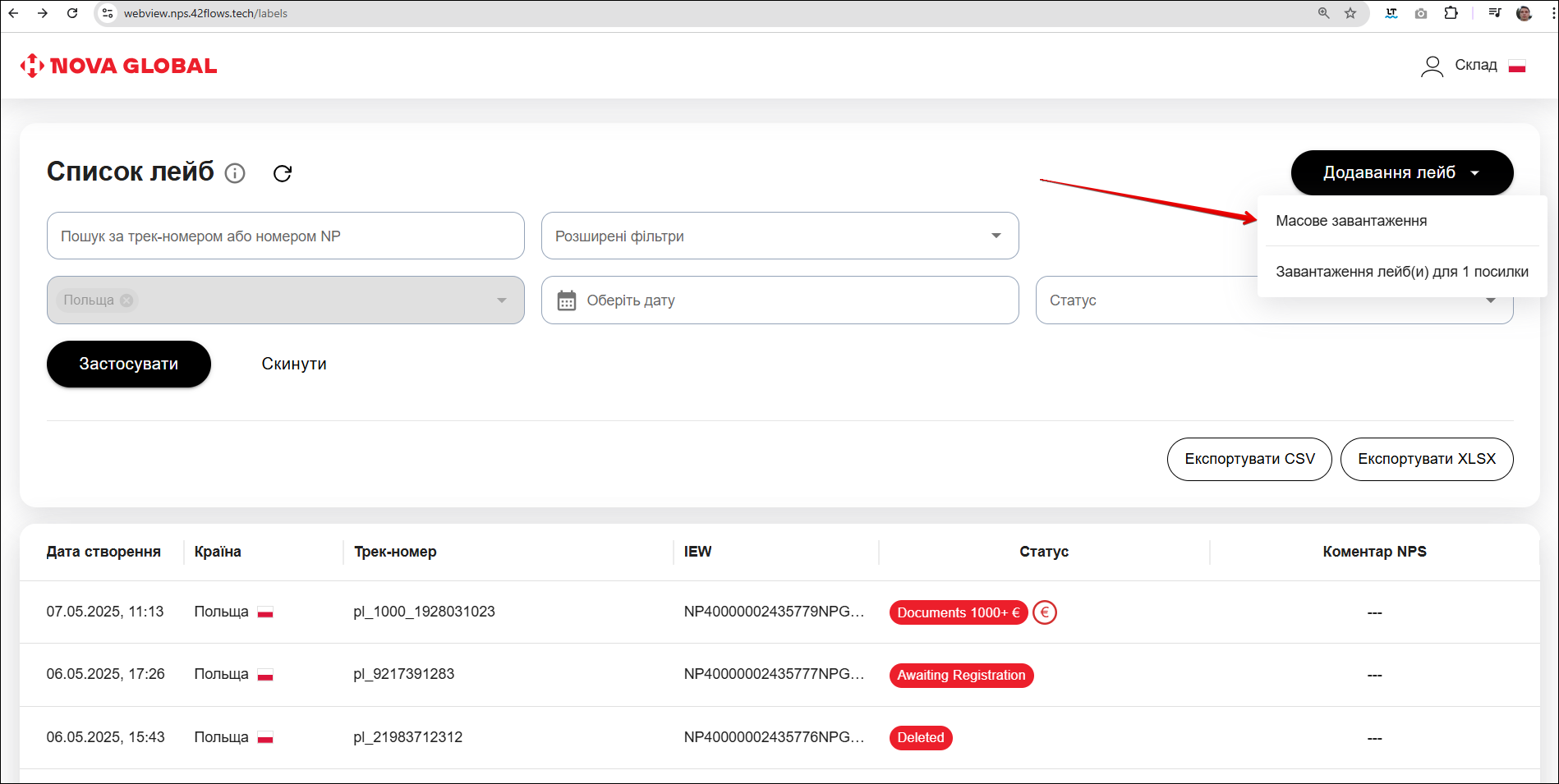Open the Додавання лейб dropdown button

1401,172
